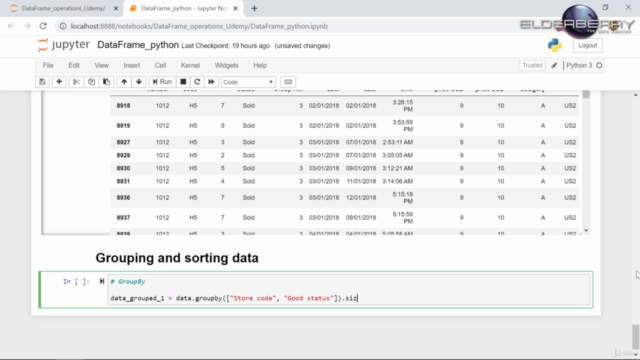Click the 12/01/2018 date cell

pos(361,198)
